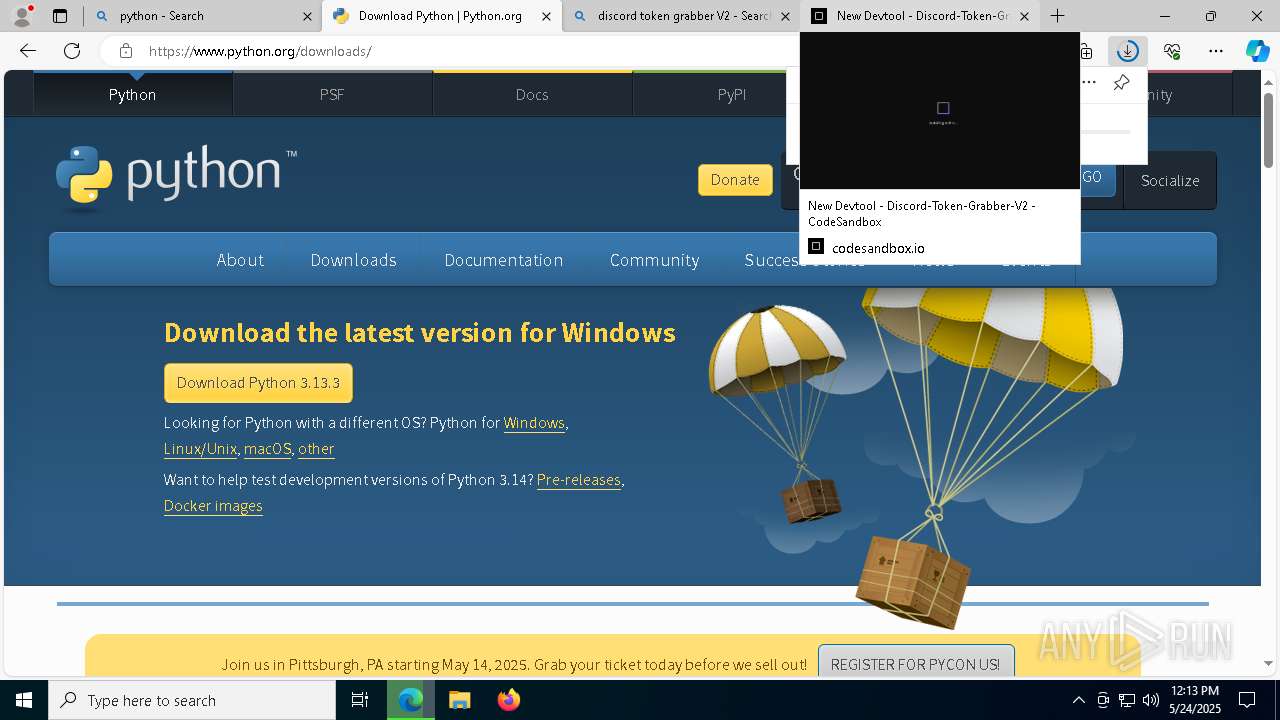1280x720 pixels.
Task: Follow the Linux/Unix link
Action: 200,449
